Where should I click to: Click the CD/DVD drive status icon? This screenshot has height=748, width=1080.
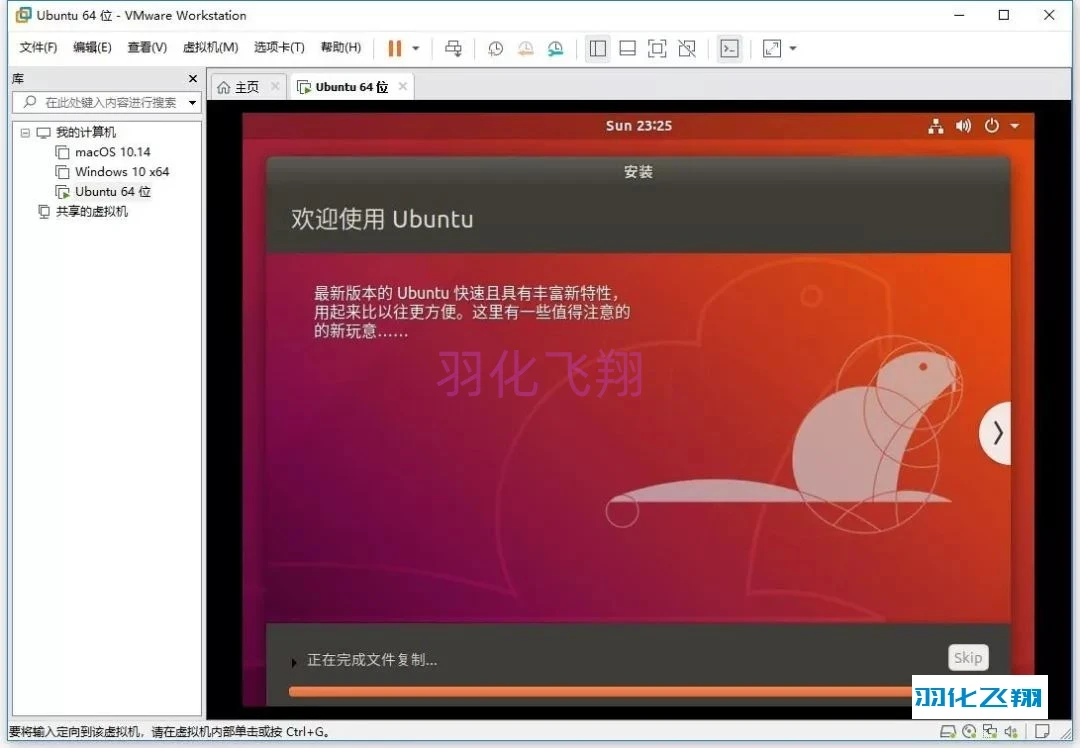point(969,731)
